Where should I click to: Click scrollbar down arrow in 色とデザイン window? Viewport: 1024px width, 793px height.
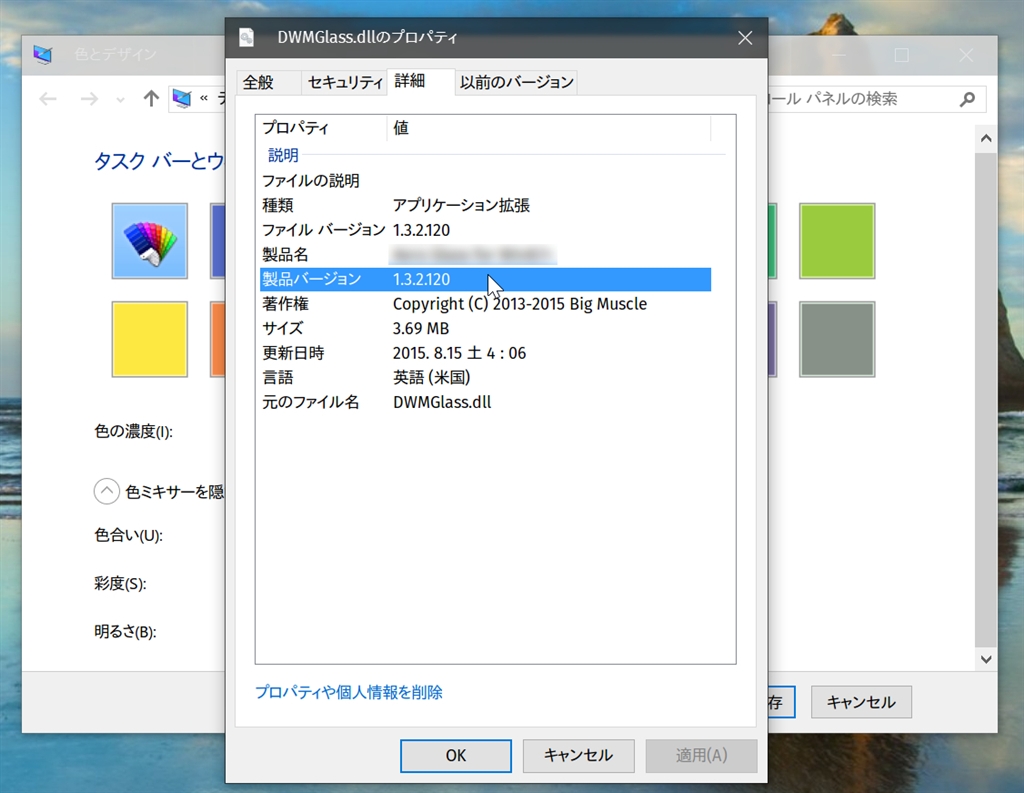986,659
